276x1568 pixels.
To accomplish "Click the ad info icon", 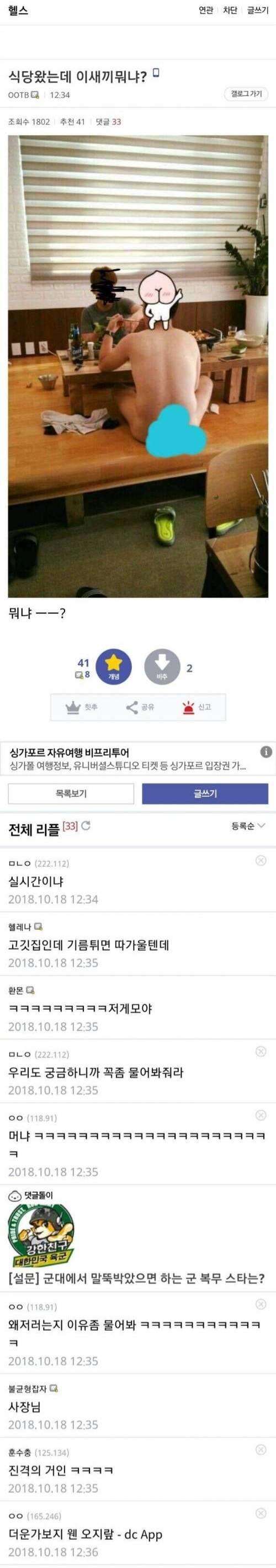I will 266,752.
